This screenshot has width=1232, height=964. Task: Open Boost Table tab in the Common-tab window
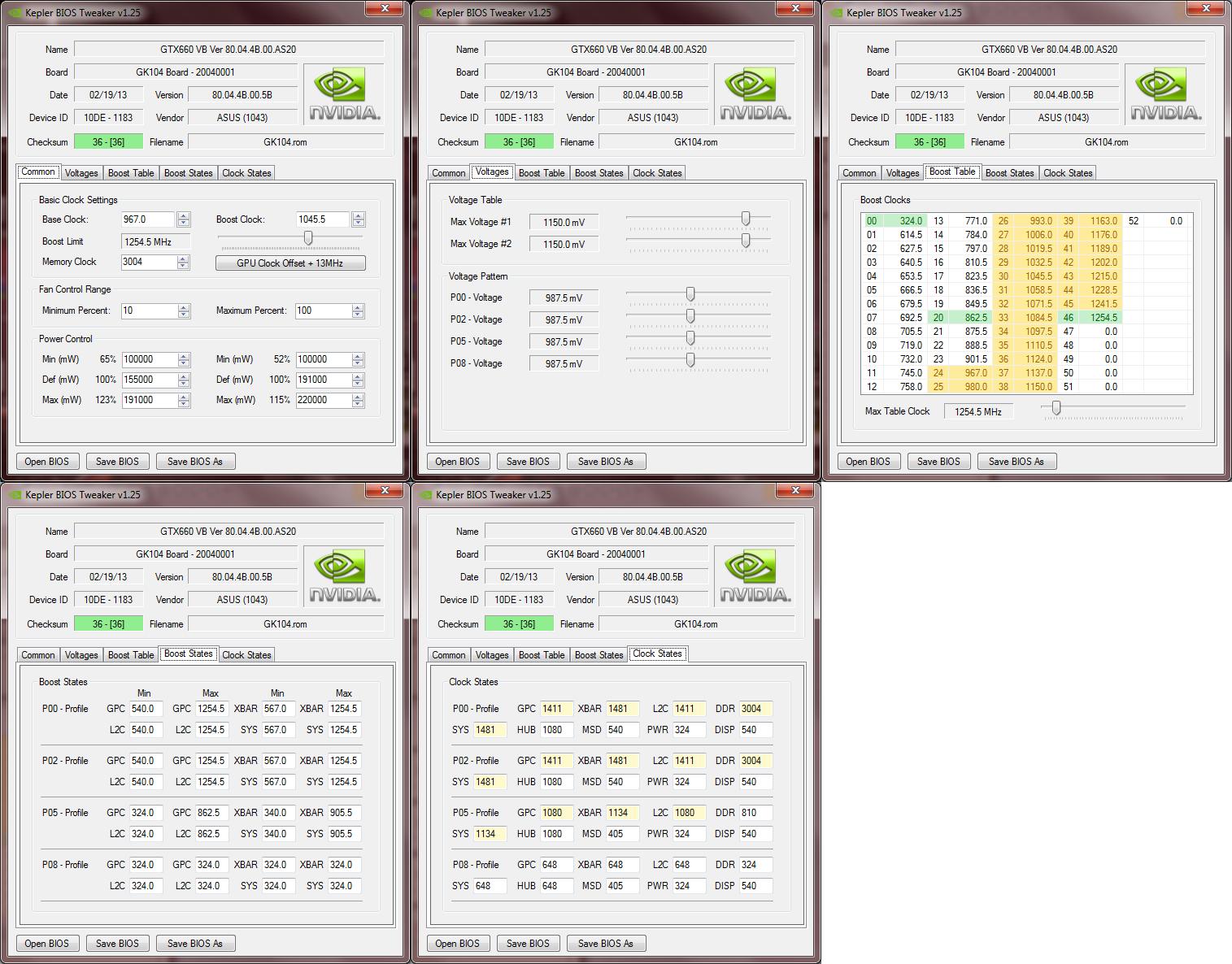[x=131, y=173]
